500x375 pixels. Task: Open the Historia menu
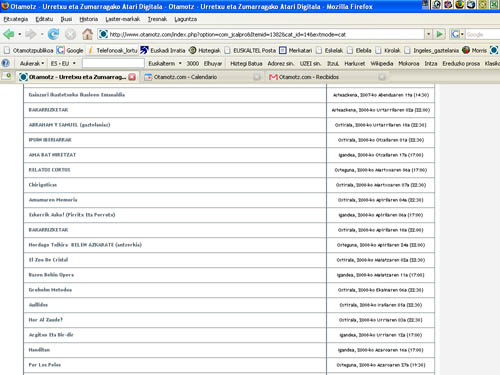[89, 19]
